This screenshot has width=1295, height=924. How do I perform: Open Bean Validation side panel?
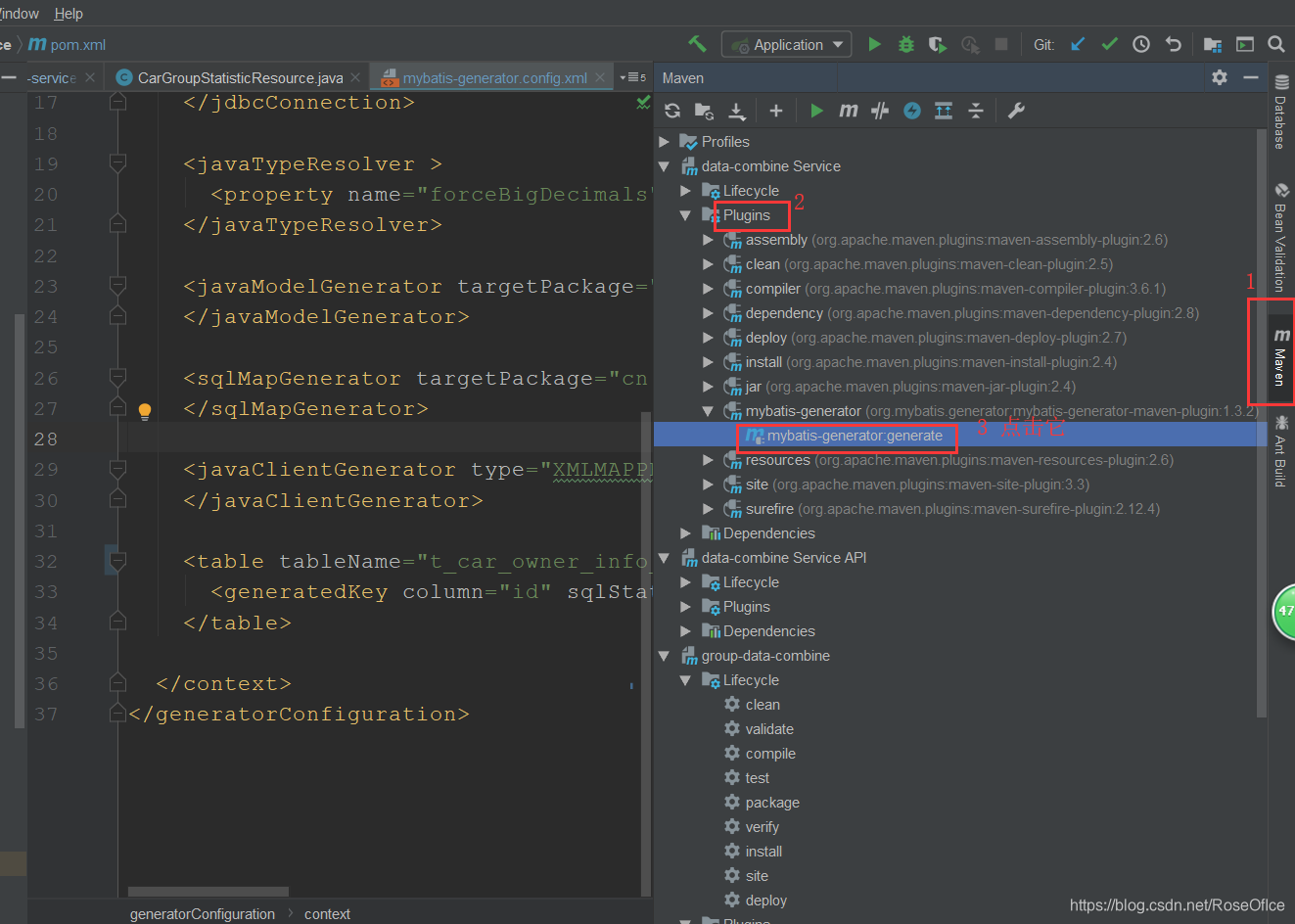(x=1280, y=238)
